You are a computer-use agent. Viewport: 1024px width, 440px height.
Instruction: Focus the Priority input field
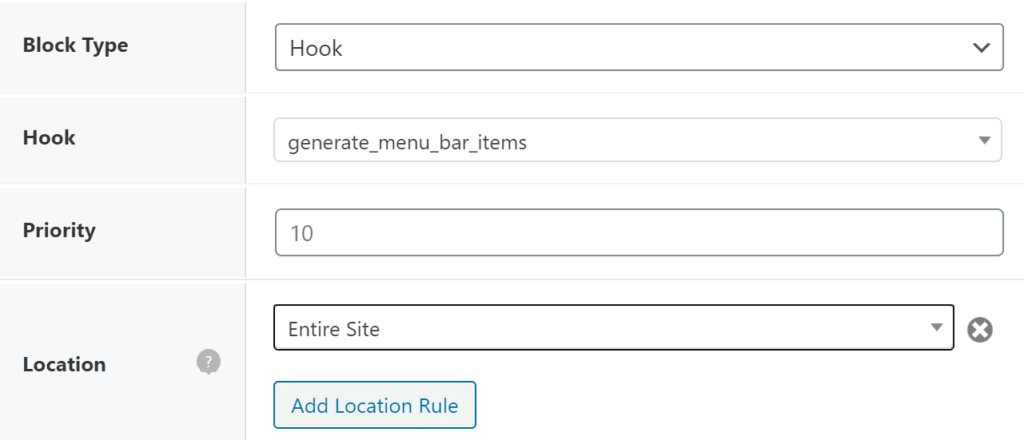click(x=638, y=233)
